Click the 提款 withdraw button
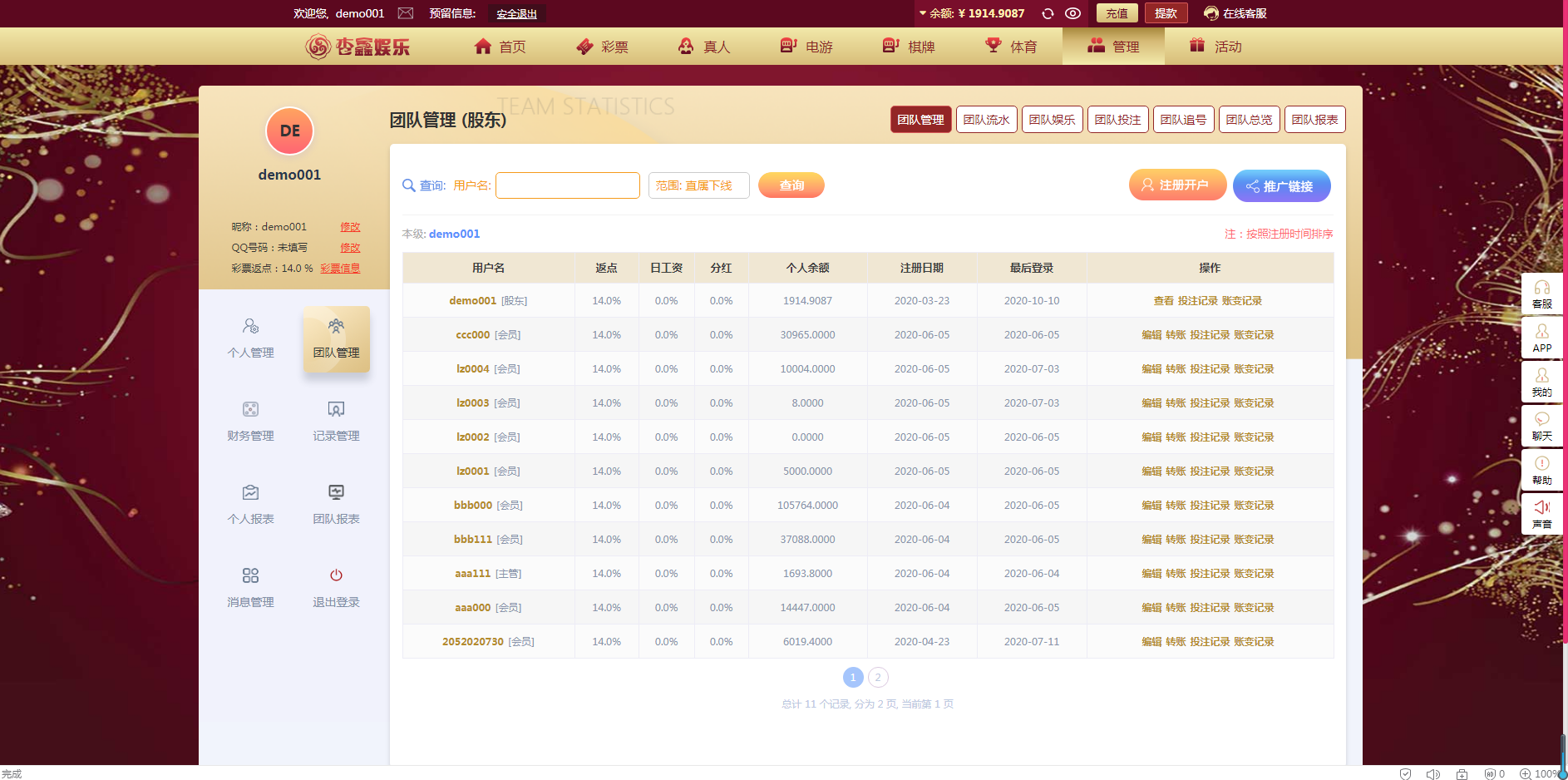The height and width of the screenshot is (780, 1568). [1166, 13]
